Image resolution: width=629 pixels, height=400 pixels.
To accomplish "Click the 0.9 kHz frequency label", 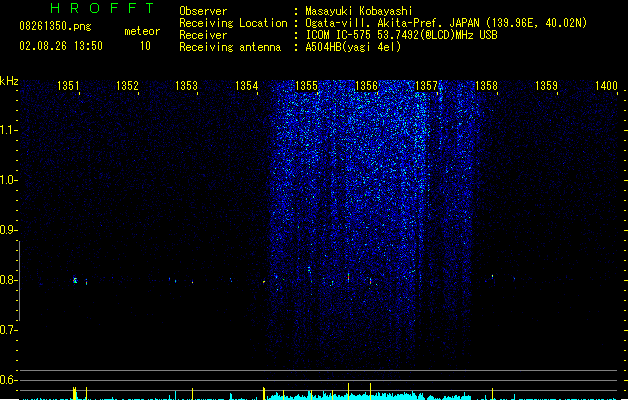I will coord(8,230).
